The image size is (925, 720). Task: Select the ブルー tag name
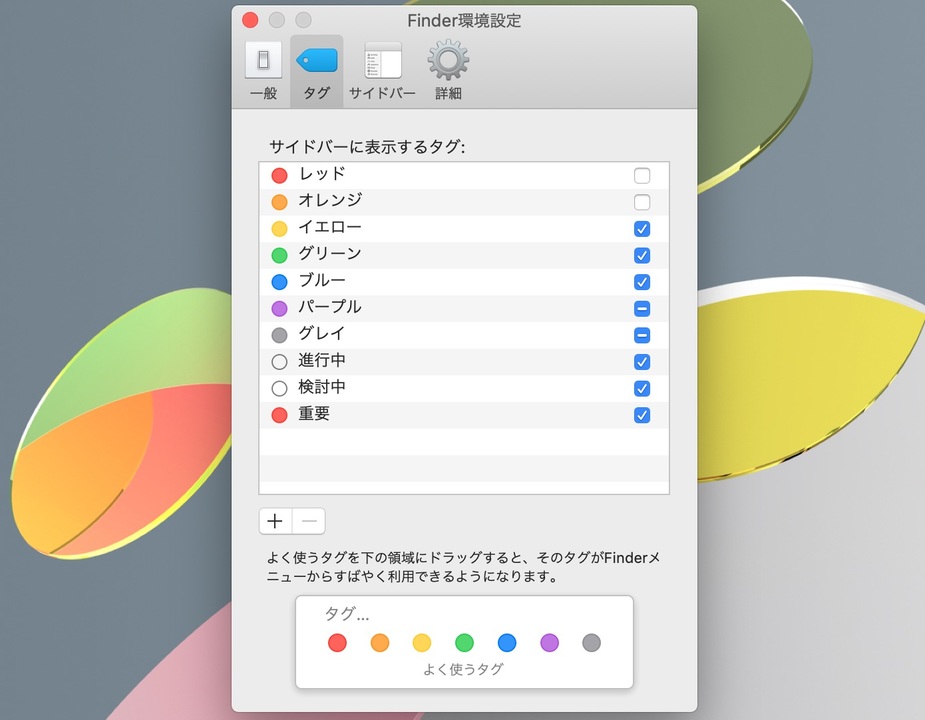tap(322, 280)
